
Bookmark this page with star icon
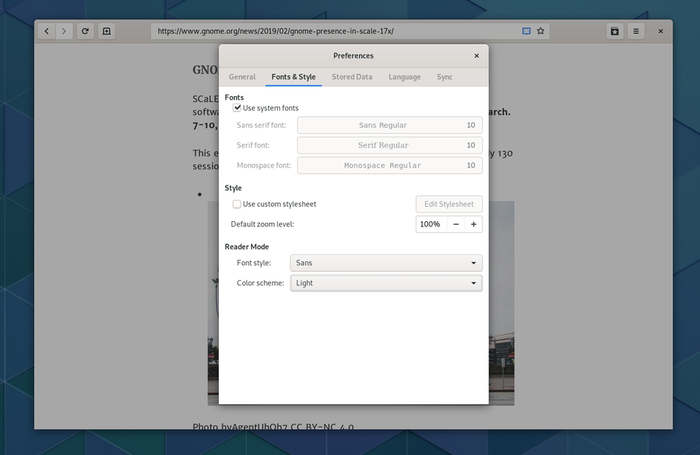point(541,31)
